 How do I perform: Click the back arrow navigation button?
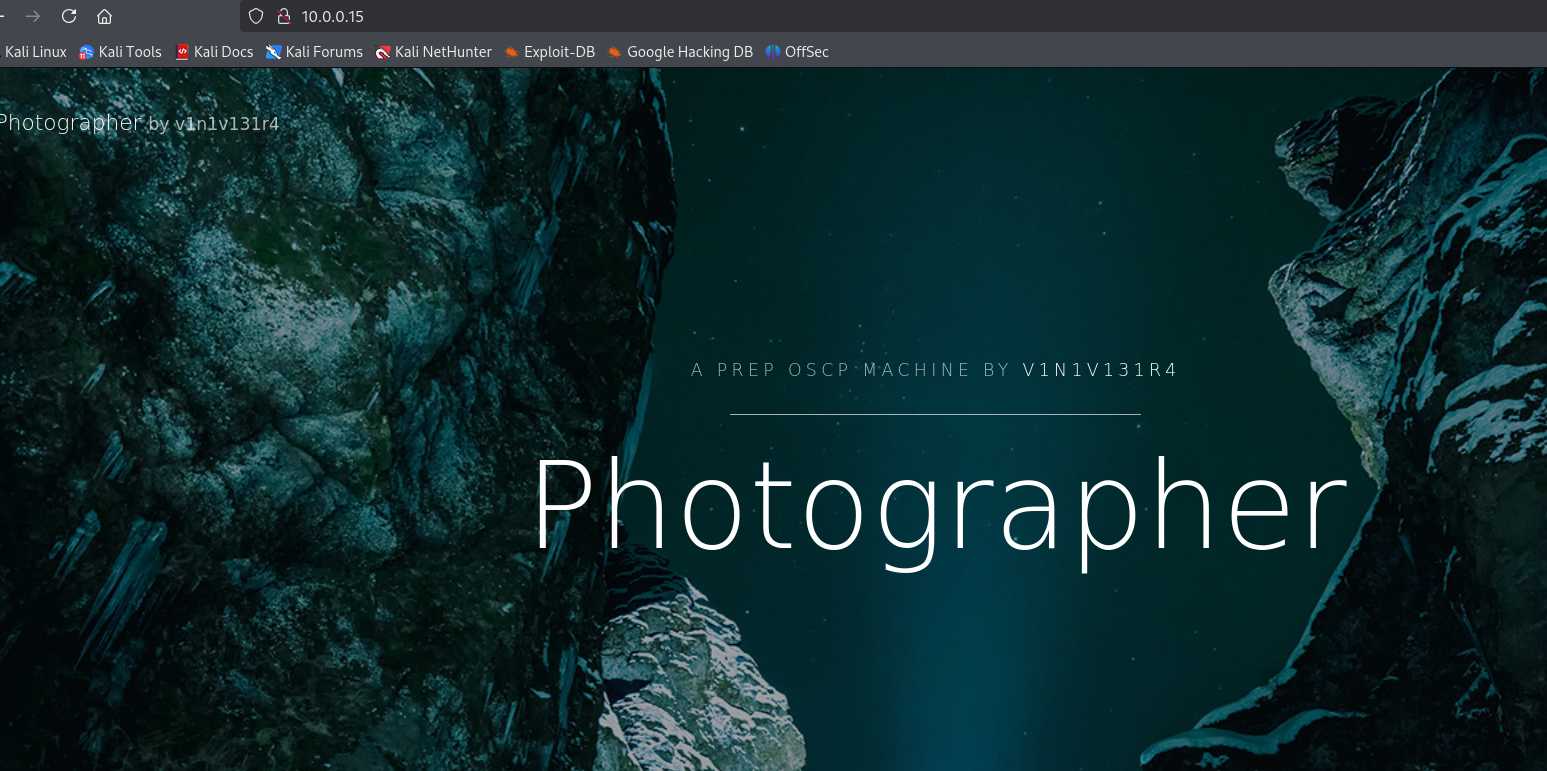3,16
